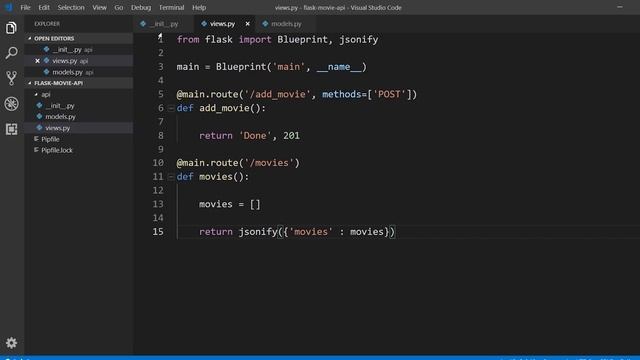Screen dimensions: 640x360
Task: Click the 'Done' string on line 8
Action: point(255,136)
